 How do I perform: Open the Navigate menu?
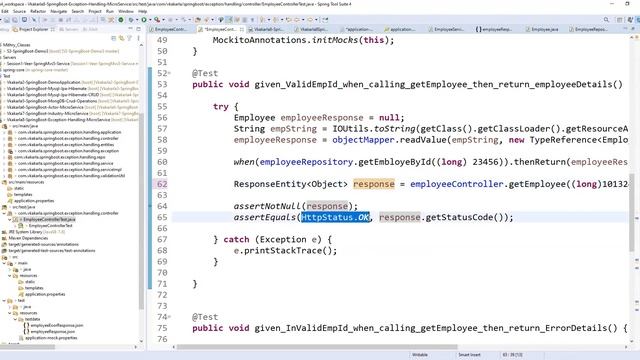click(59, 11)
